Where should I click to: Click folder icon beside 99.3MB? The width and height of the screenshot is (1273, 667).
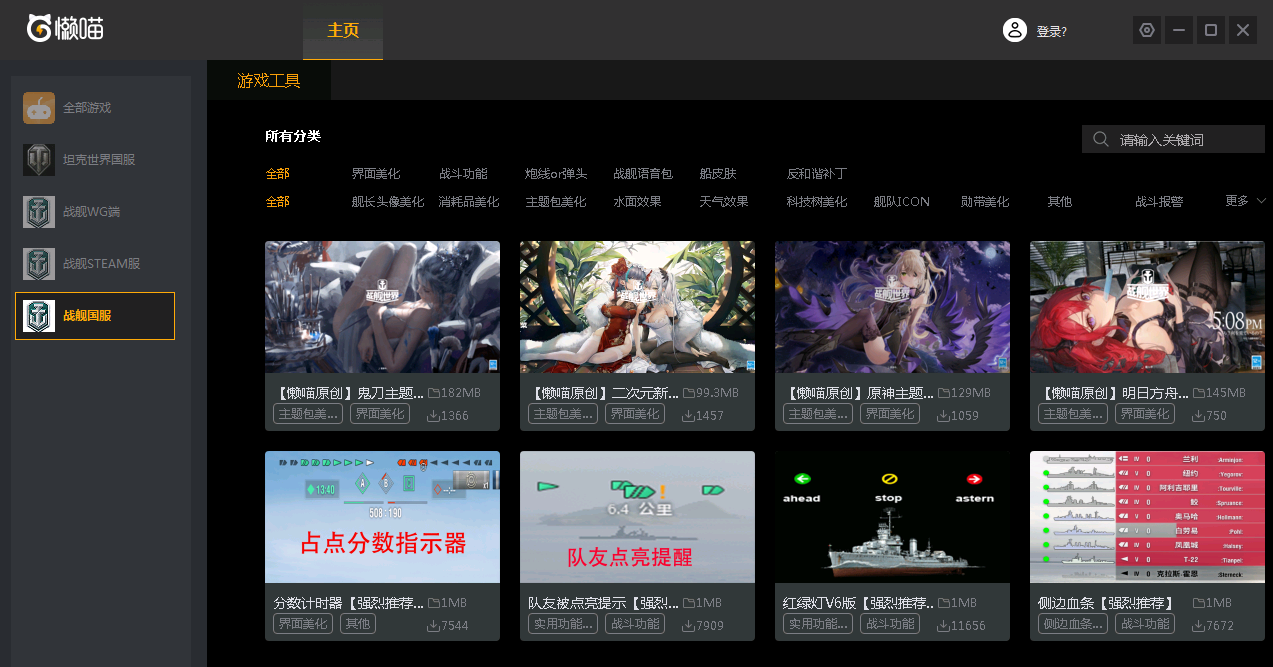coord(689,393)
